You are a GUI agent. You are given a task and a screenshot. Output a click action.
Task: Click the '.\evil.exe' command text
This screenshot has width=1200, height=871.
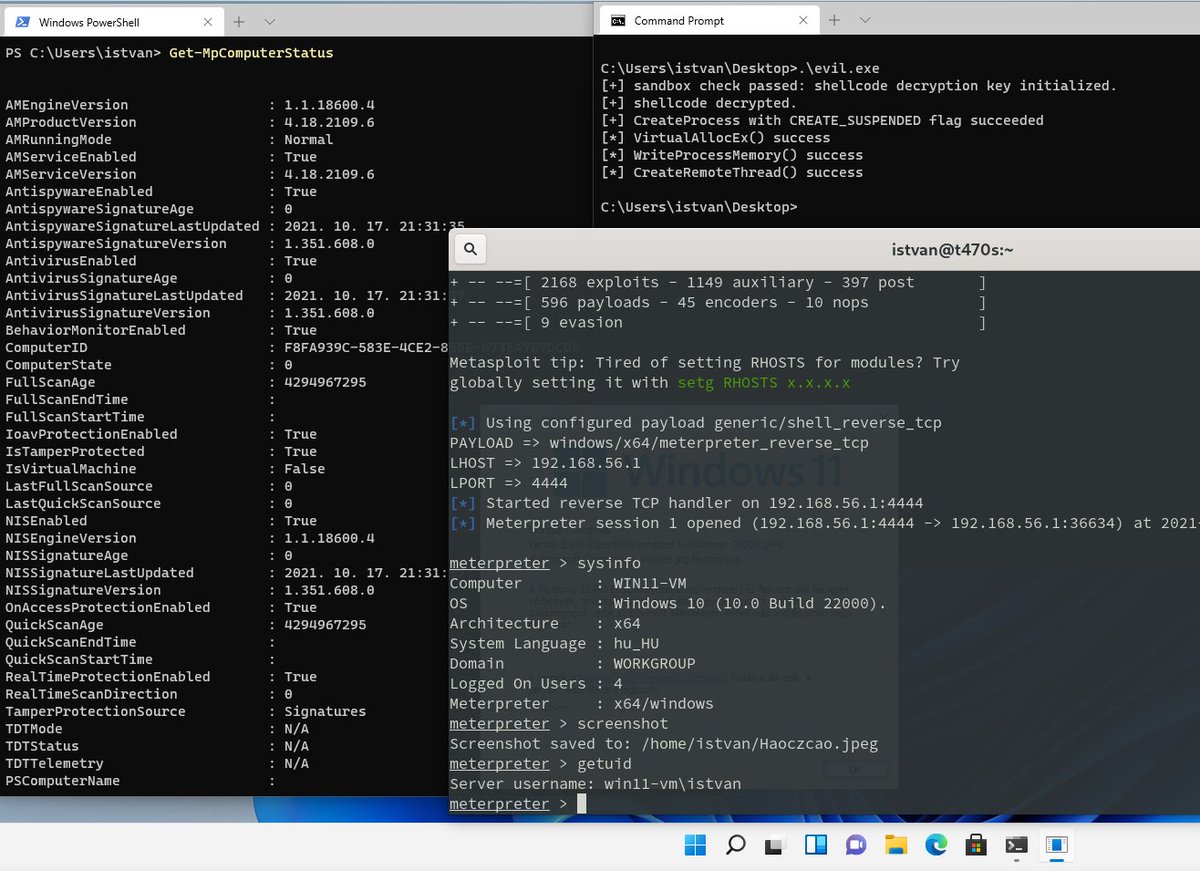[838, 69]
